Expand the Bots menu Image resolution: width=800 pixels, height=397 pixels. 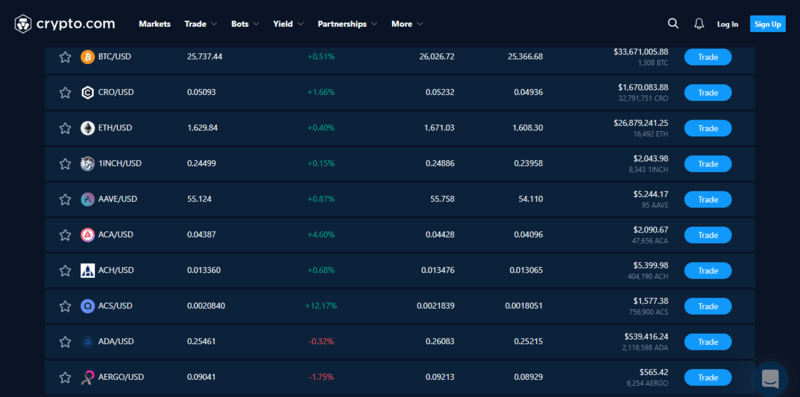(x=245, y=24)
